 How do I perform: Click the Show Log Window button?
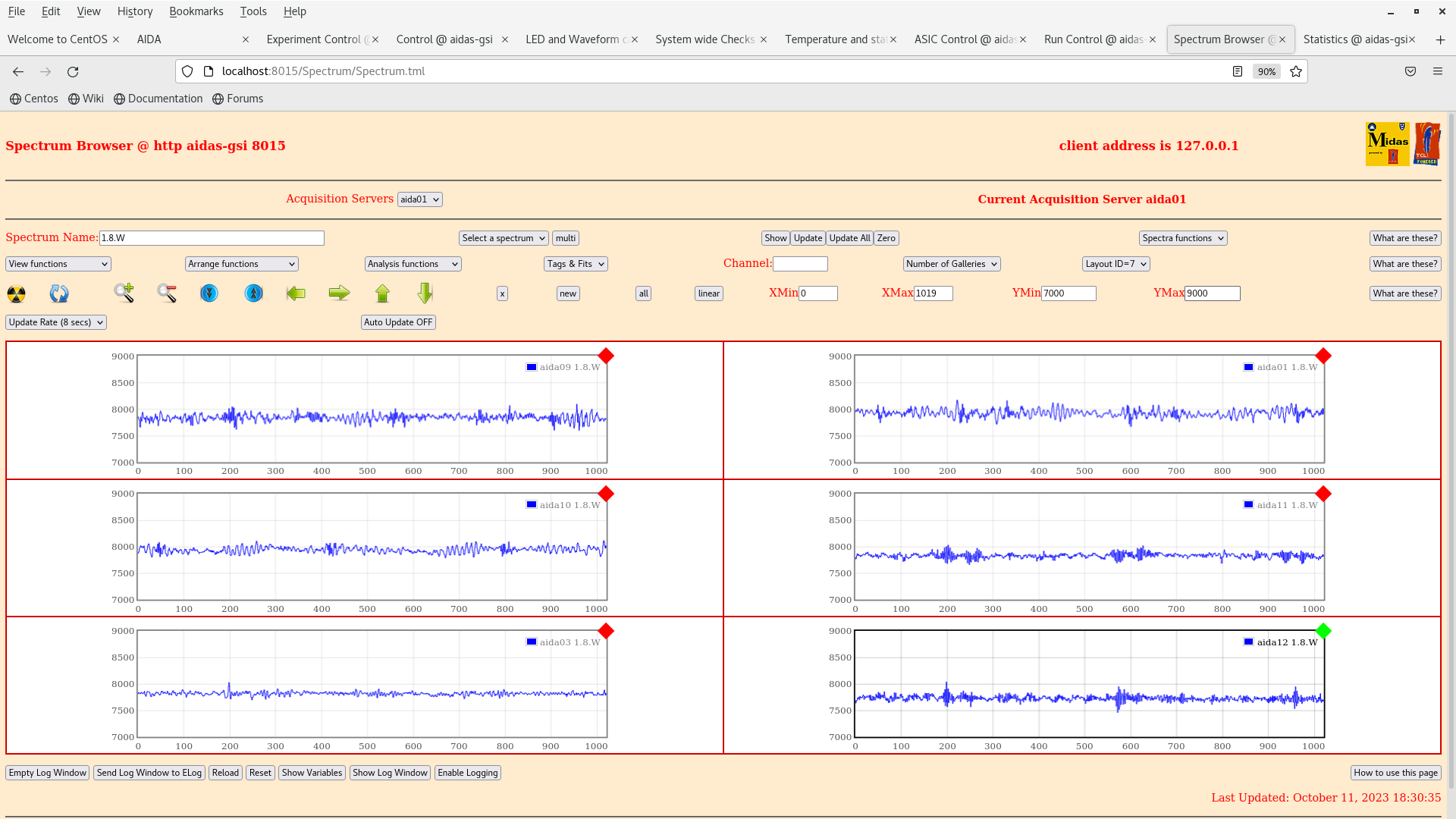[x=390, y=773]
